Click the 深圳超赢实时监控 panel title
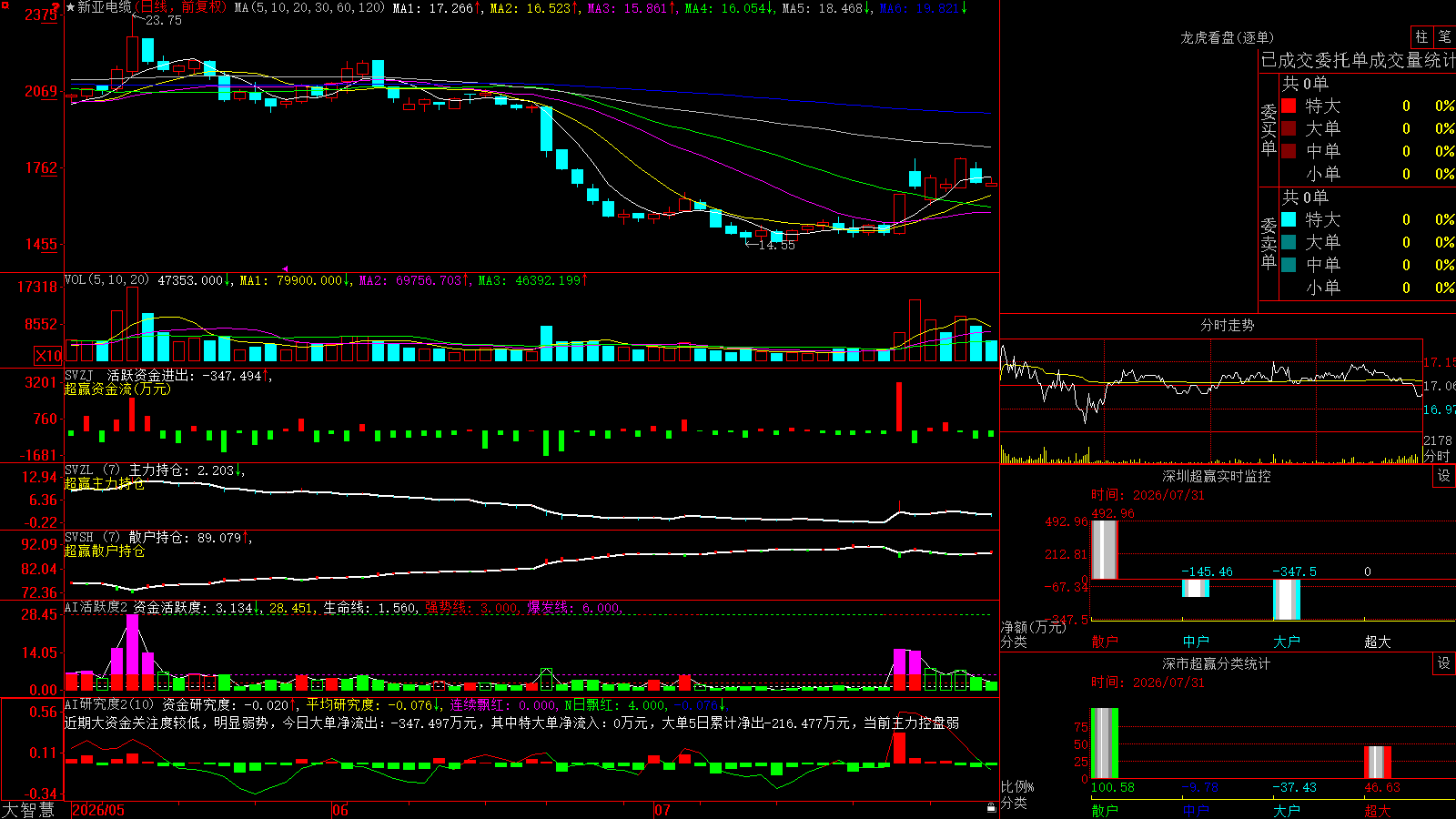The height and width of the screenshot is (819, 1456). coord(1217,476)
